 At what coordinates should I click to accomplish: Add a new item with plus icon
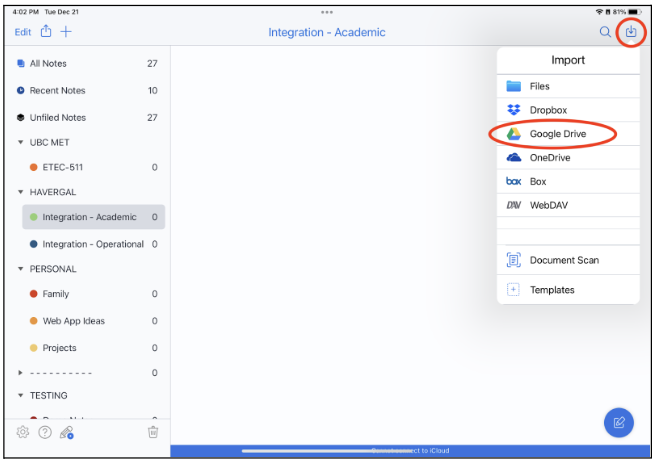[66, 32]
